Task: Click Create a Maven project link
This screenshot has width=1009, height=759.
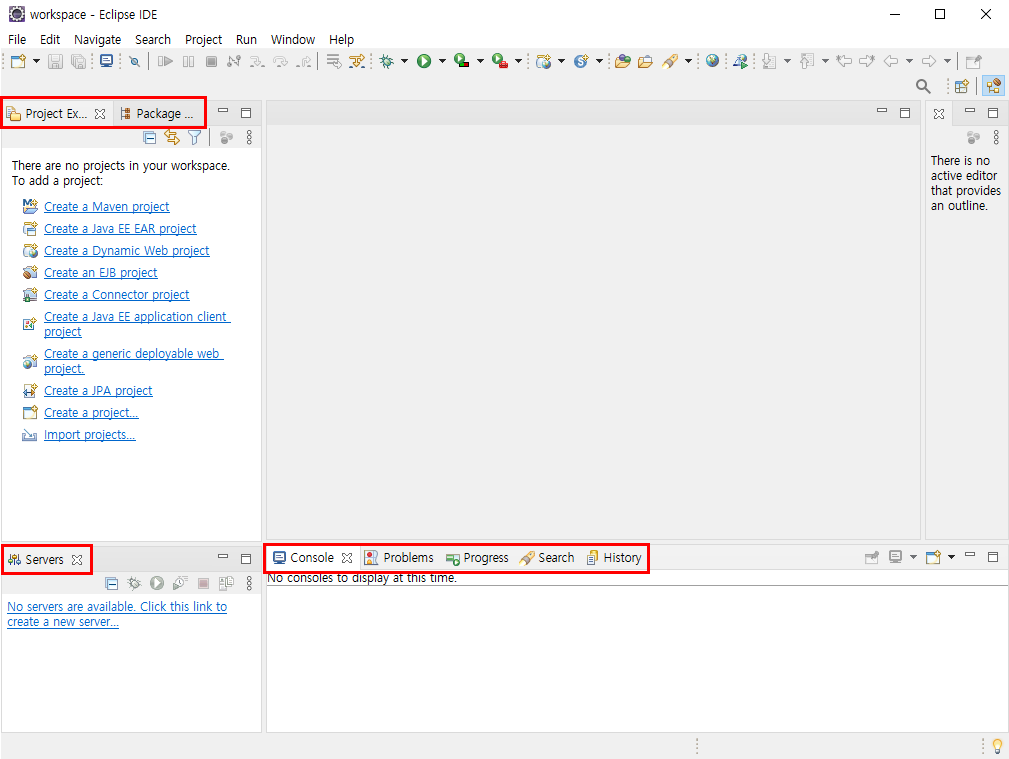Action: (x=107, y=207)
